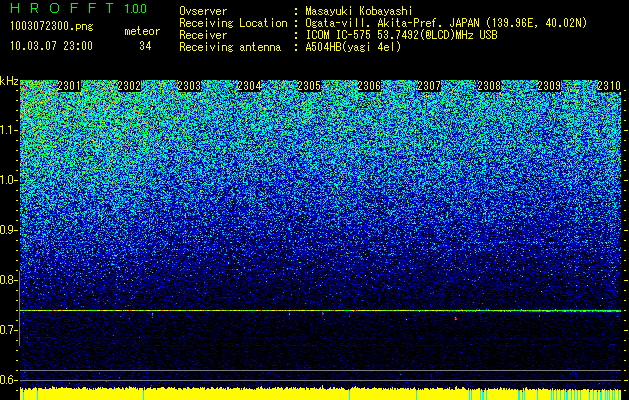629x400 pixels.
Task: Select the filename 1003072300.png
Action: 51,26
